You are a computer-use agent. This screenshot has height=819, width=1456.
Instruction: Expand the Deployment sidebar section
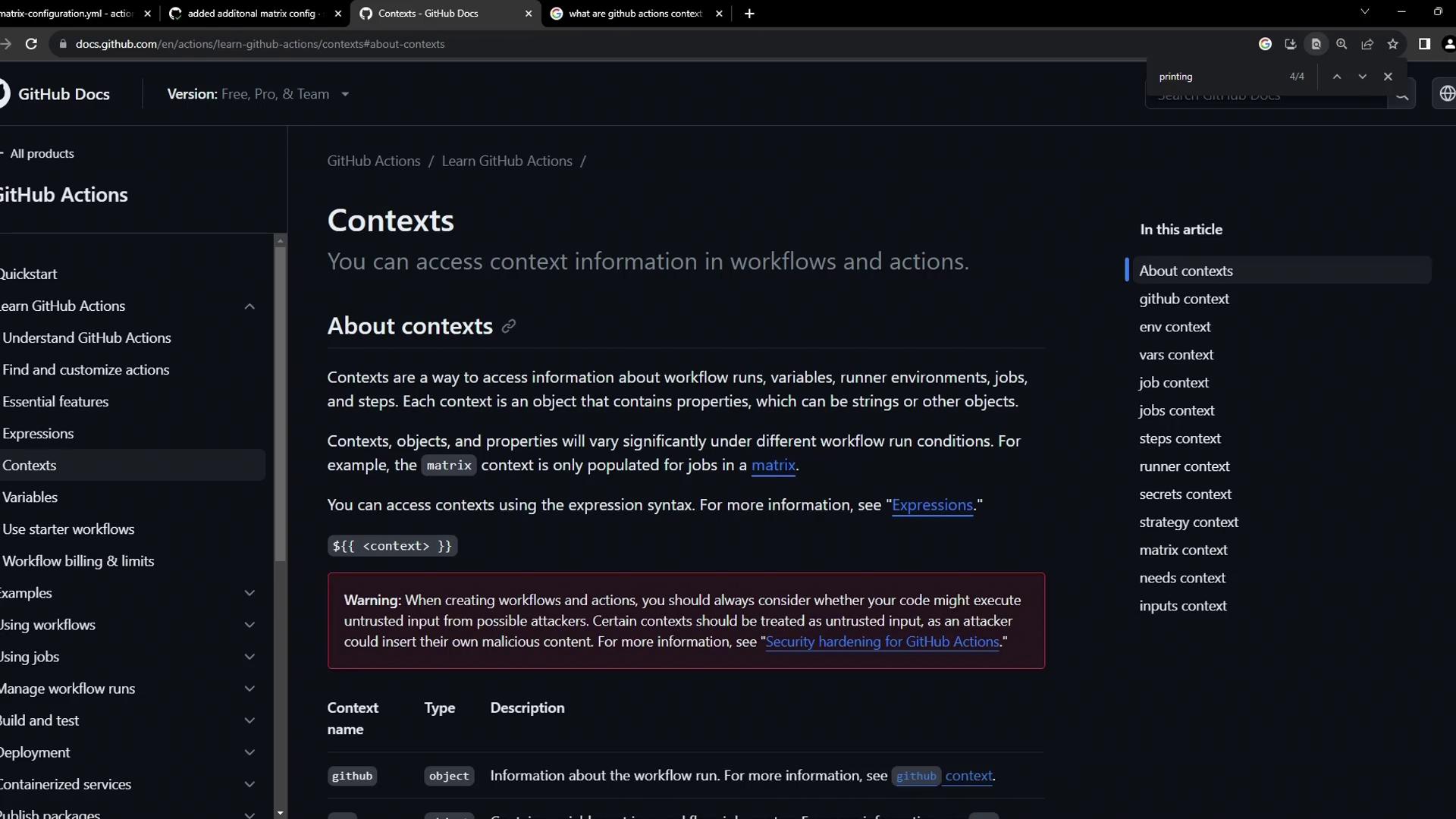(249, 752)
